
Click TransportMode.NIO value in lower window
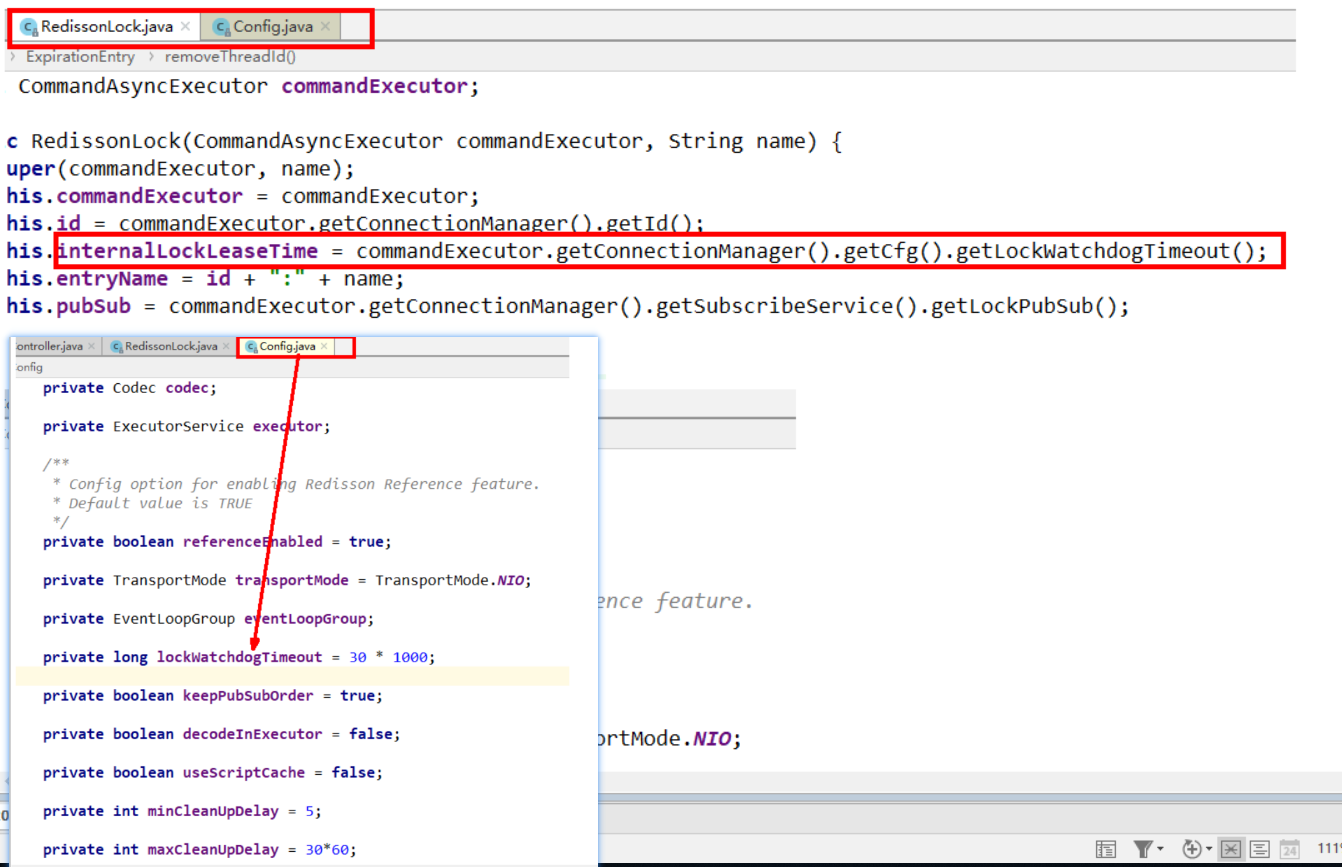[x=452, y=580]
